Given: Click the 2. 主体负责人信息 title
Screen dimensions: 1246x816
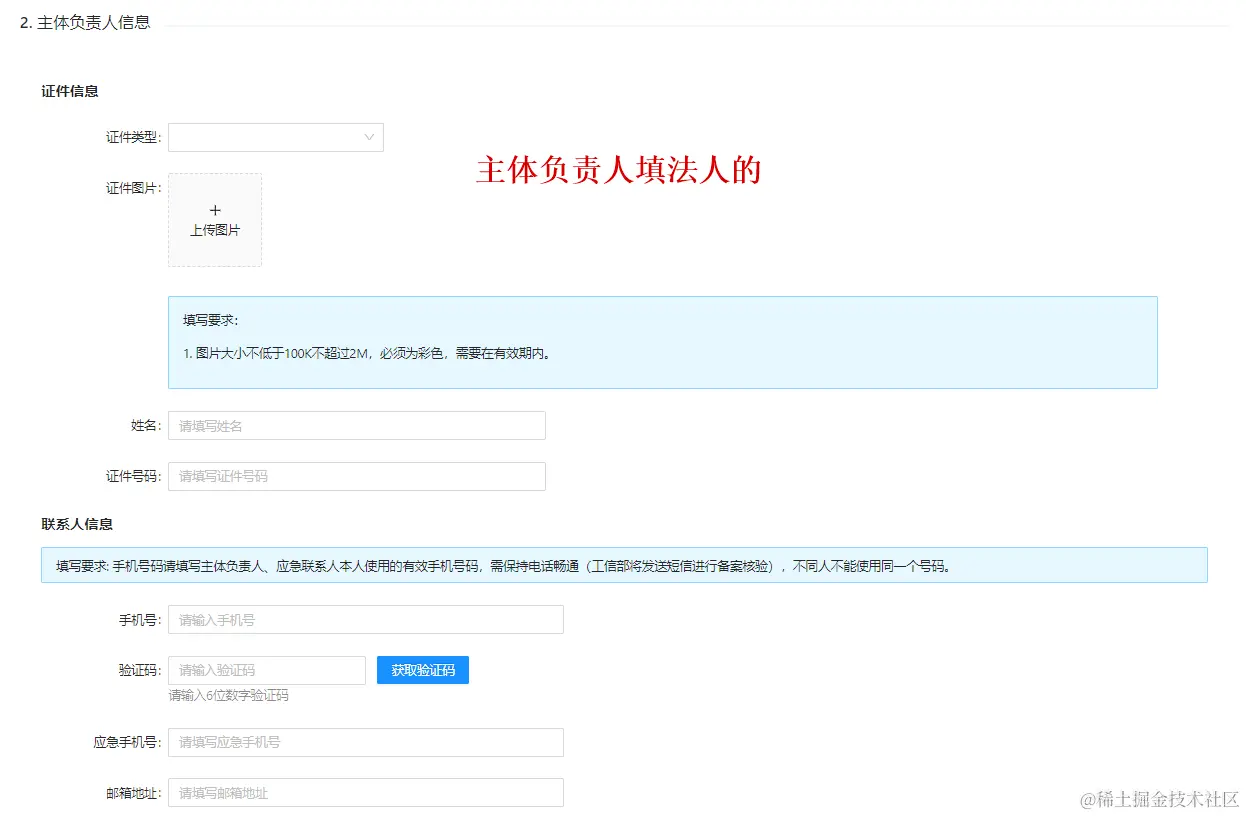Looking at the screenshot, I should tap(85, 22).
